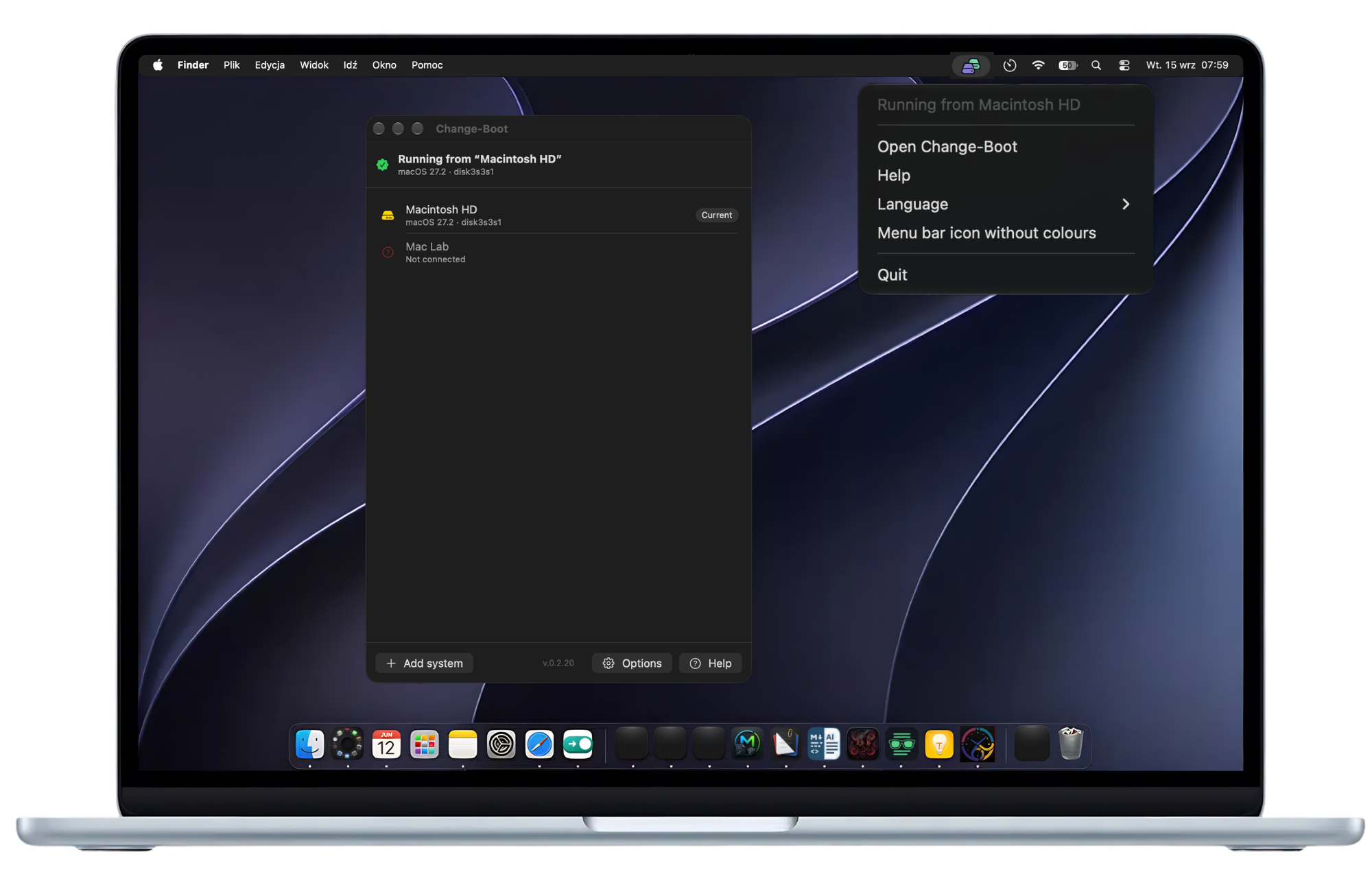This screenshot has height=892, width=1372.
Task: Open the Markdown AI editor in Dock
Action: click(x=824, y=744)
